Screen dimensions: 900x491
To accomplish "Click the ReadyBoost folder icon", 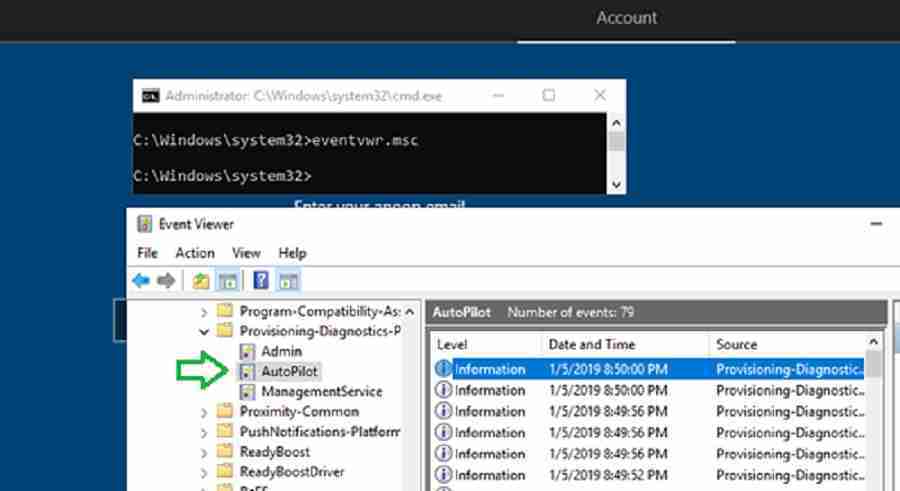I will (224, 451).
